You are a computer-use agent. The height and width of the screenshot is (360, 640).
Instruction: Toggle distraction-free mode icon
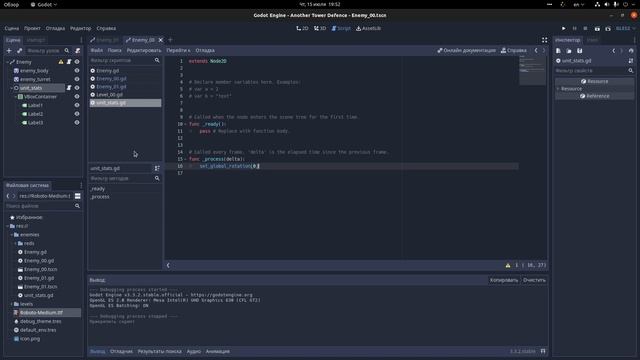click(x=544, y=40)
